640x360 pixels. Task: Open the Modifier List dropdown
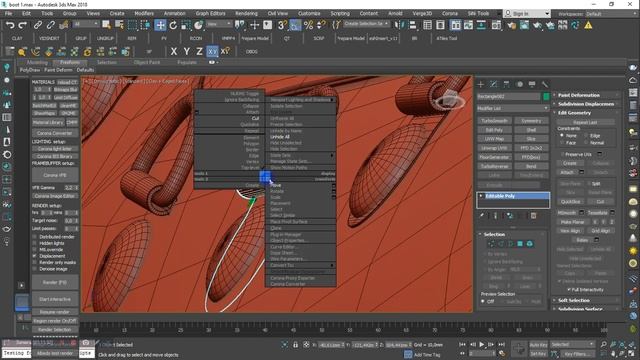(513, 108)
